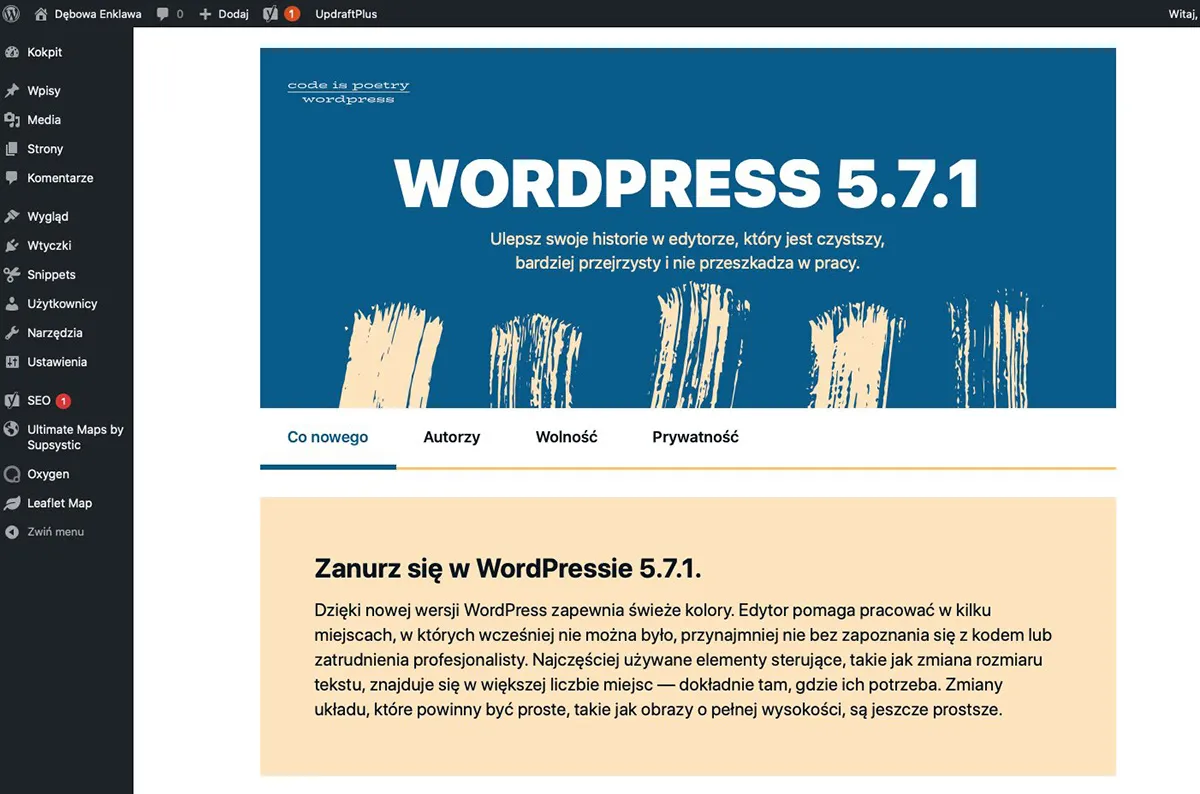Select the Co nowego tab
The width and height of the screenshot is (1200, 794).
(x=328, y=437)
